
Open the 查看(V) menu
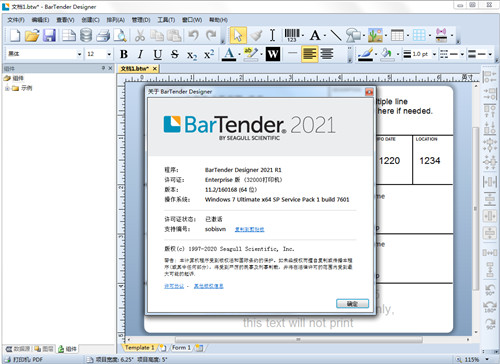(65, 20)
